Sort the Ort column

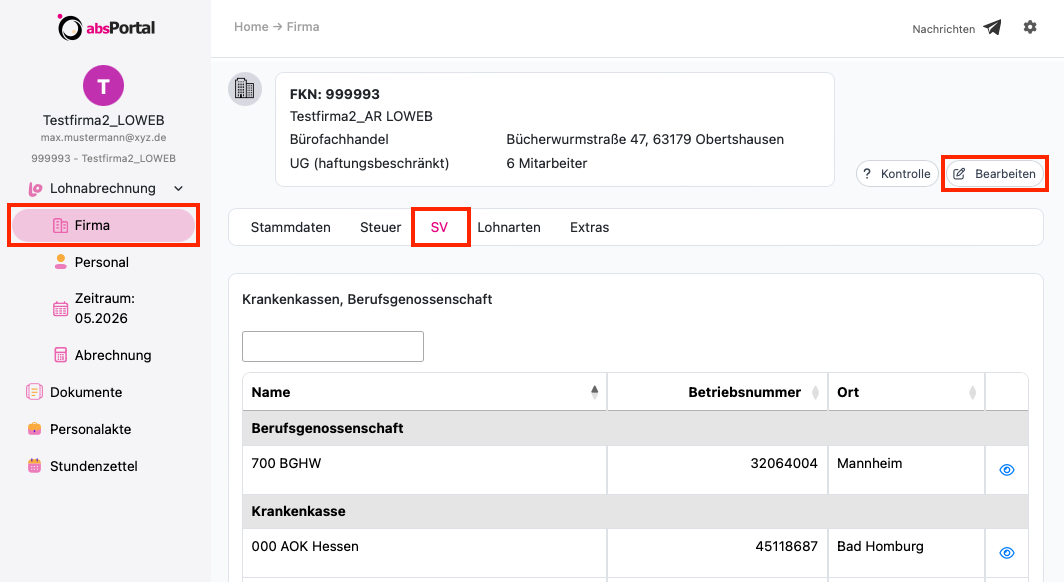click(x=972, y=392)
